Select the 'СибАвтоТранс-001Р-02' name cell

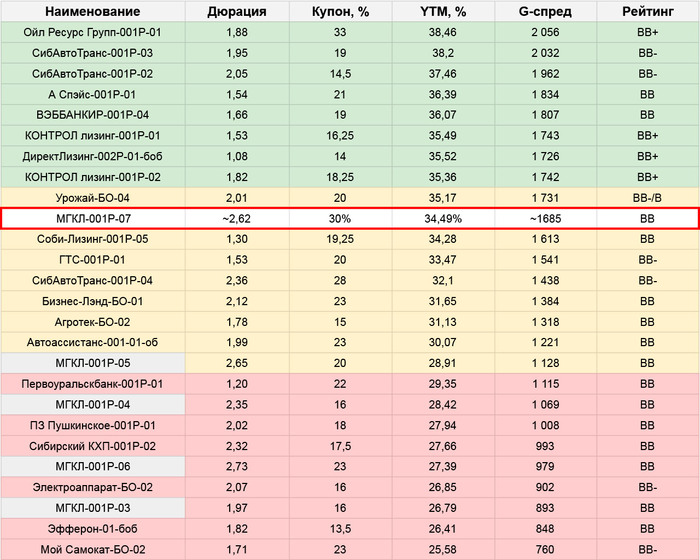[93, 74]
